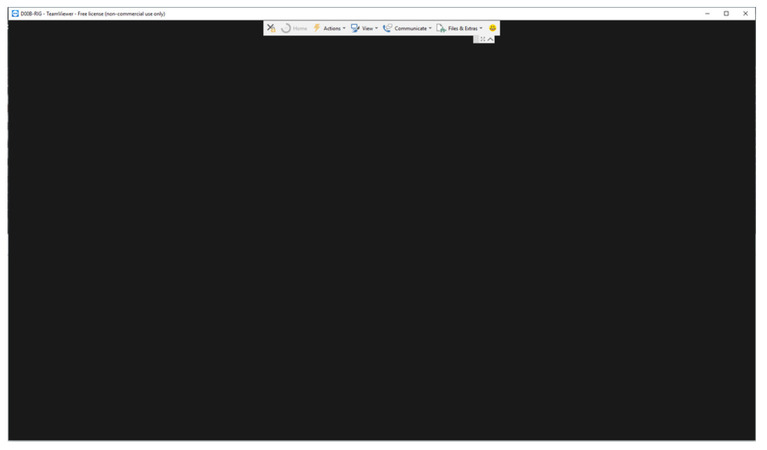
Task: Click the Home toolbar button
Action: [x=294, y=28]
